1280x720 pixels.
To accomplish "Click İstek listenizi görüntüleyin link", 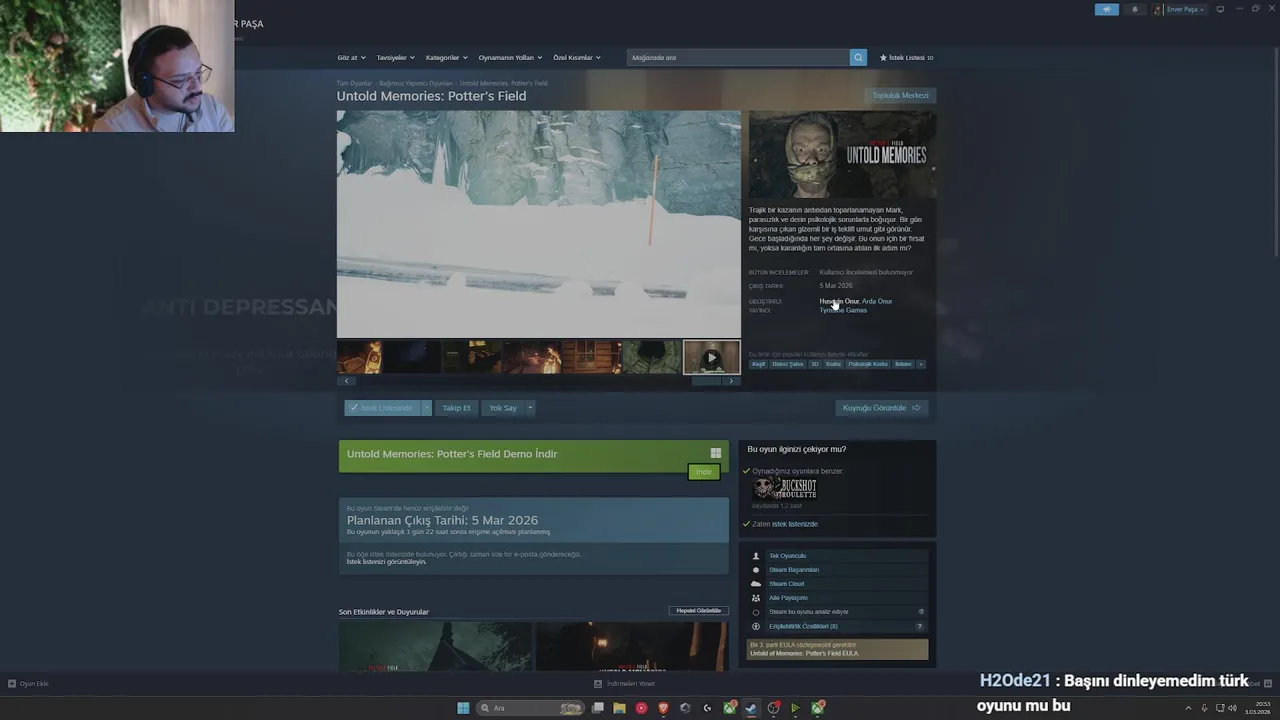I will (x=386, y=562).
